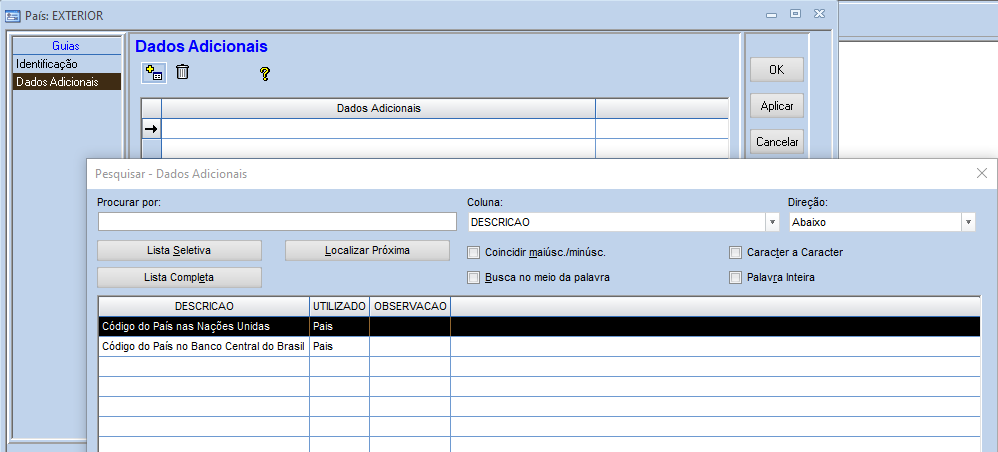Select Código do País no Banco Central row
The image size is (998, 452).
pos(203,346)
